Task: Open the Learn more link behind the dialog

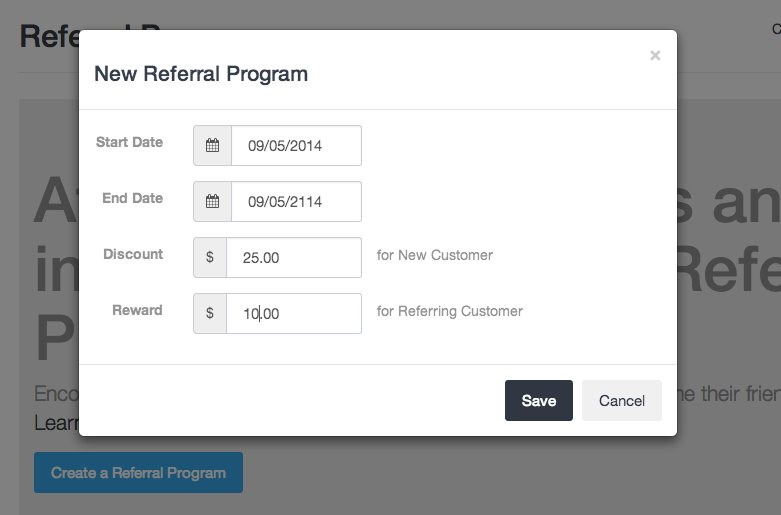Action: (x=56, y=423)
